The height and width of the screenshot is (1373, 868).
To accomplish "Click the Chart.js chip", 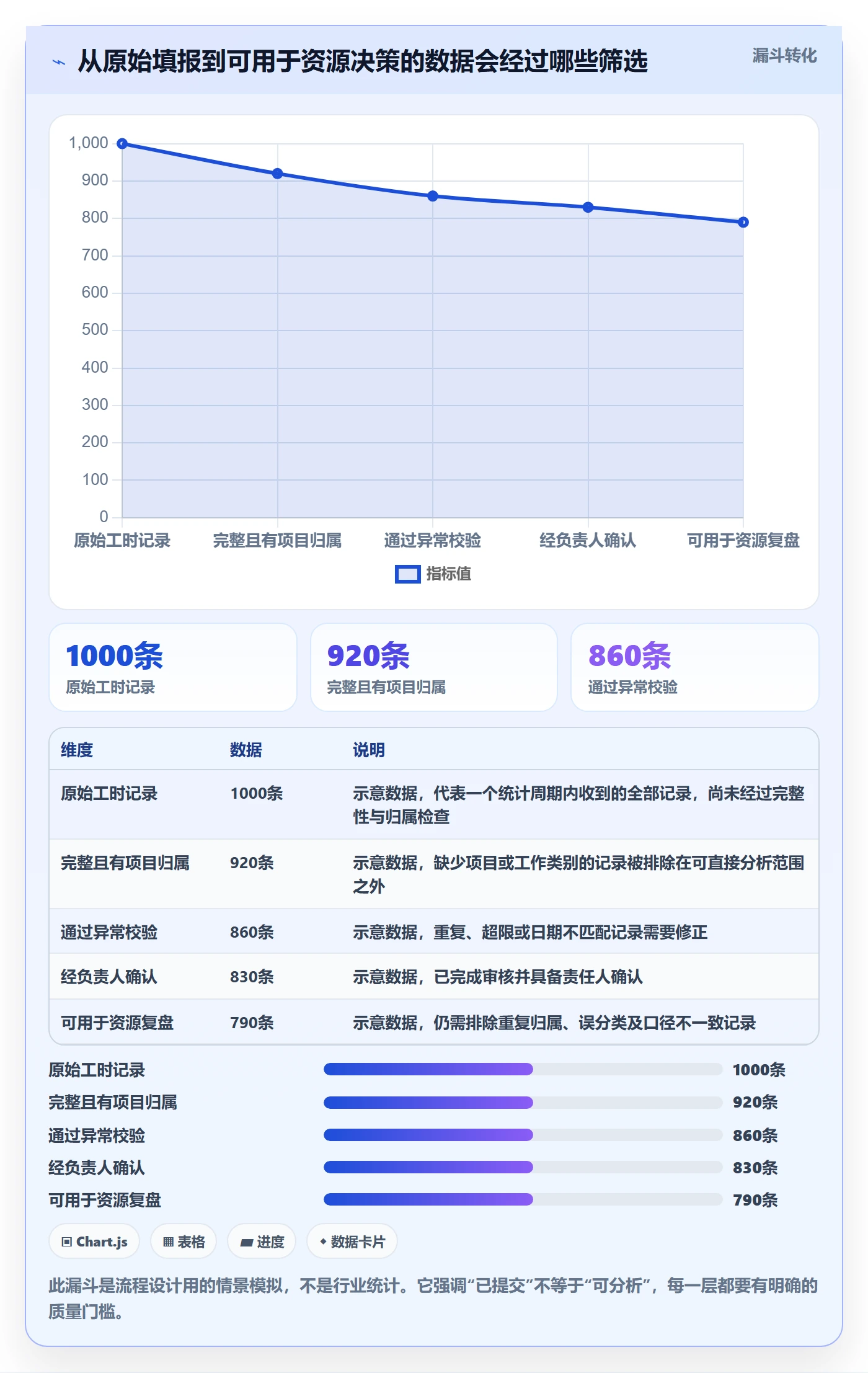I will [x=94, y=1242].
